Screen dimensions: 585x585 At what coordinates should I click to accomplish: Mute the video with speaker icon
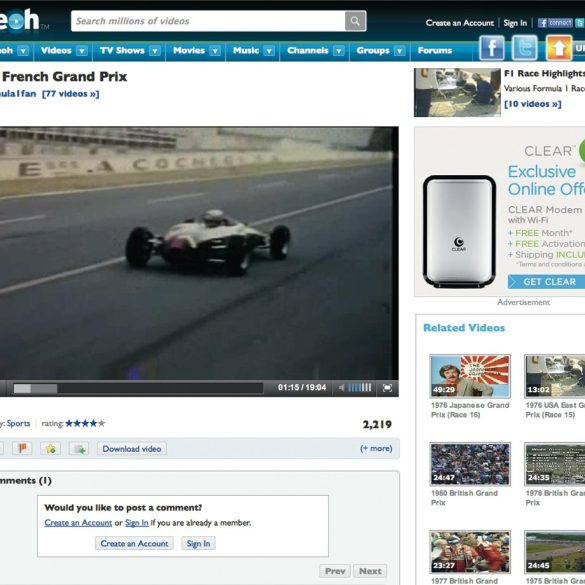341,388
